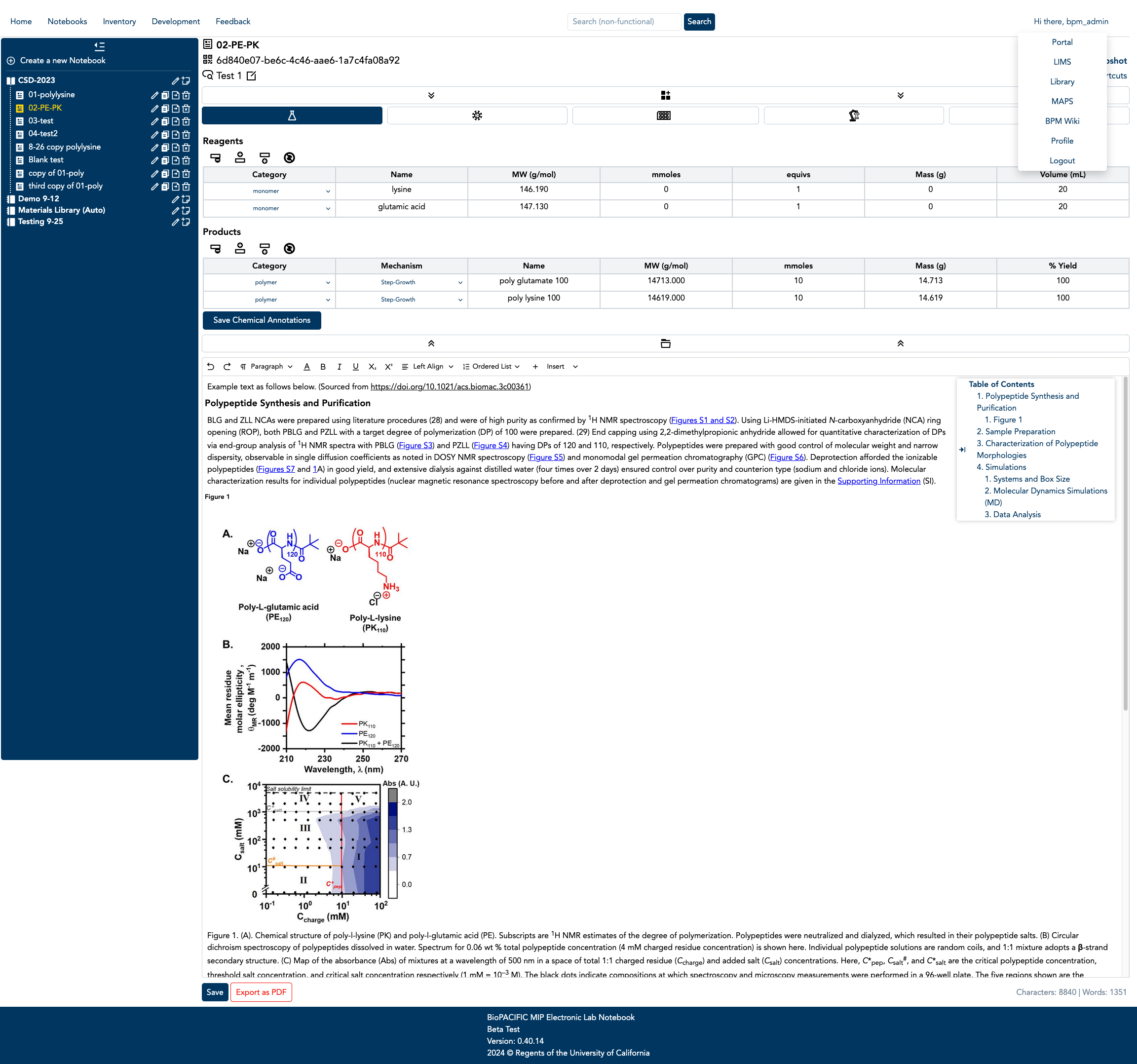
Task: Click rename pencil for Demo 9-12 notebook
Action: (176, 199)
